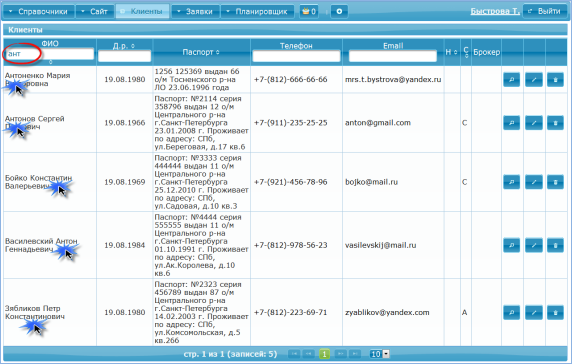Click the Телефон filter input field
The height and width of the screenshot is (364, 572).
tap(296, 56)
